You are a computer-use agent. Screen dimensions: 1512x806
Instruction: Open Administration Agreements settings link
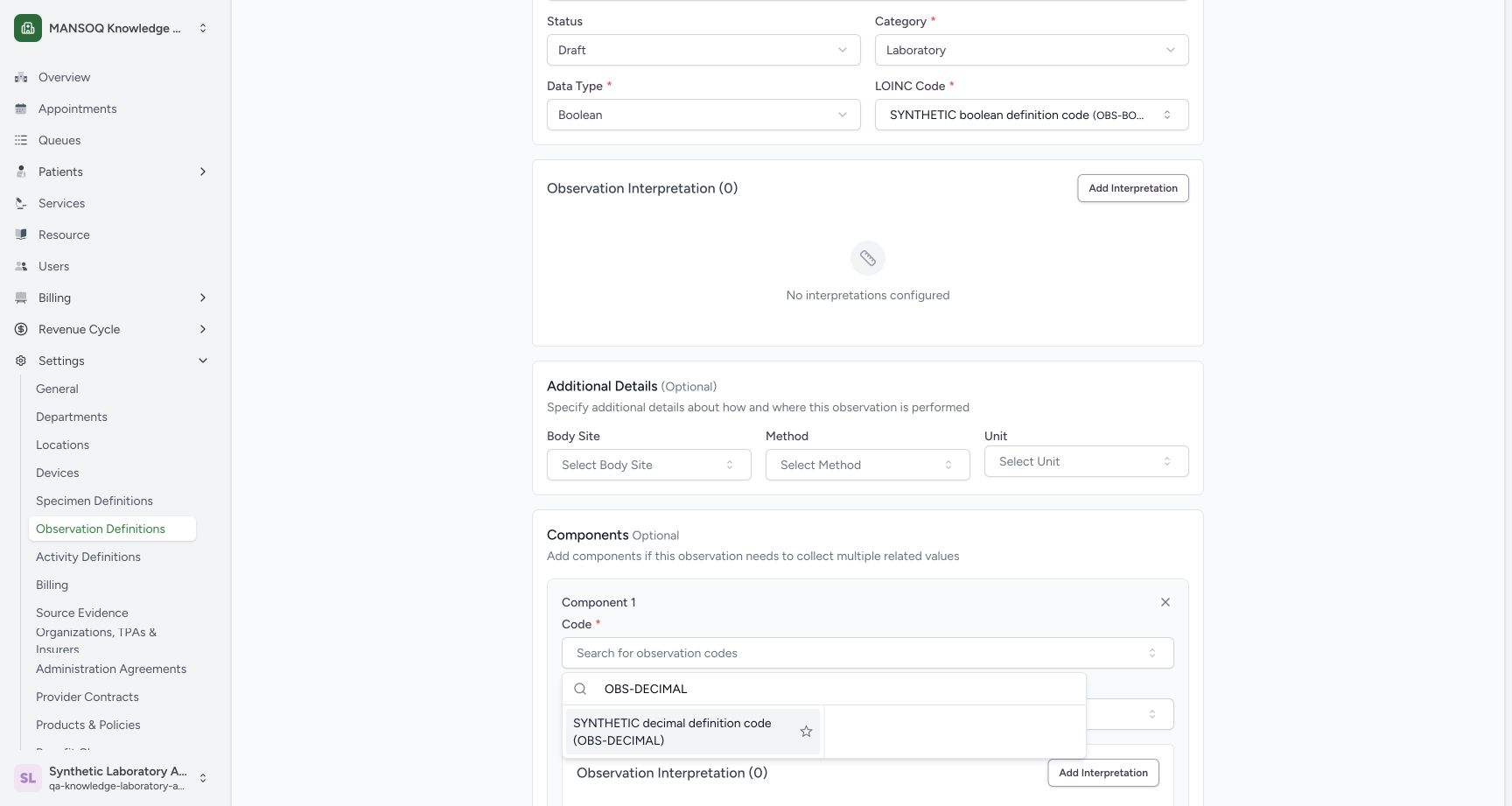pyautogui.click(x=111, y=669)
